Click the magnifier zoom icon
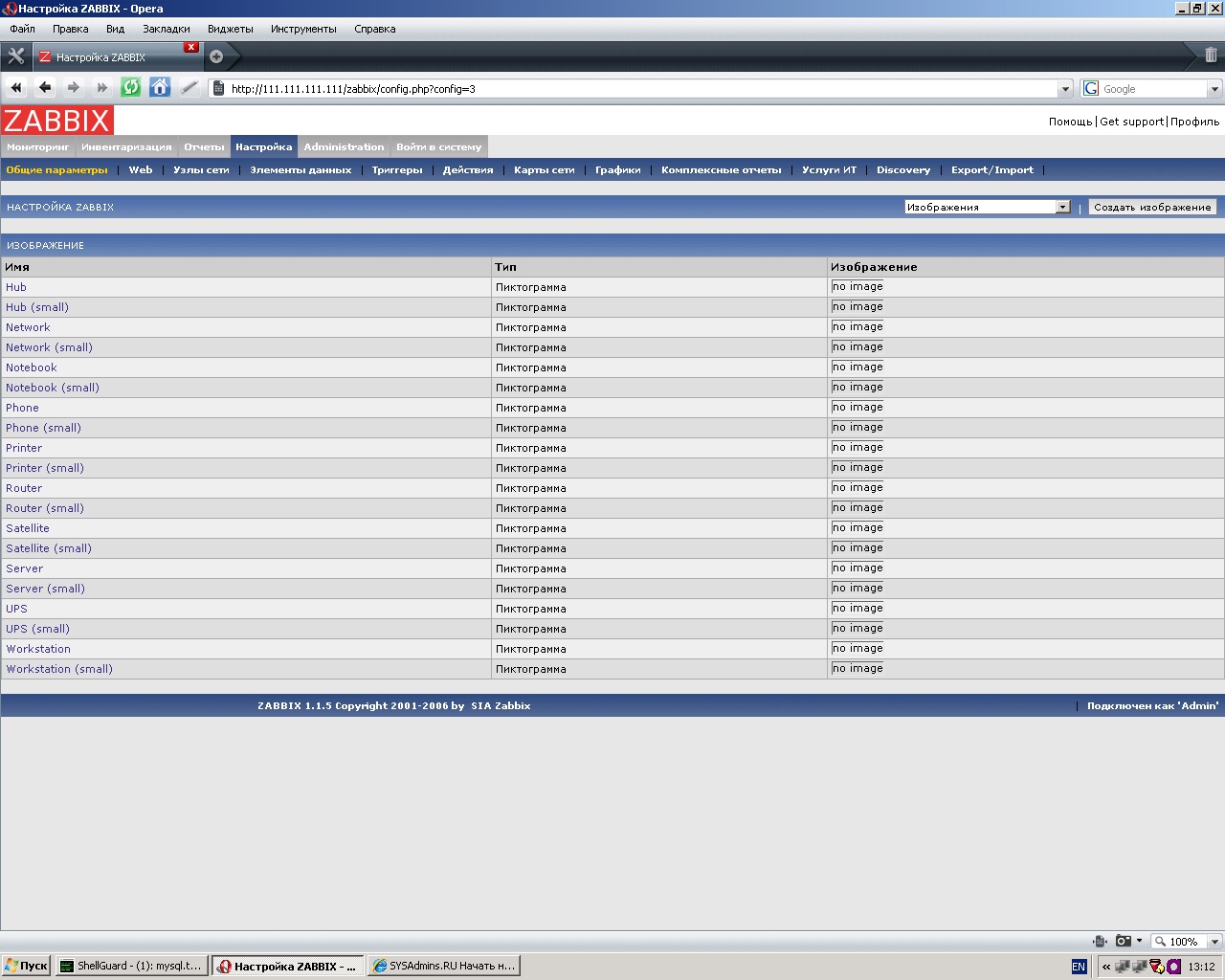 tap(1160, 942)
